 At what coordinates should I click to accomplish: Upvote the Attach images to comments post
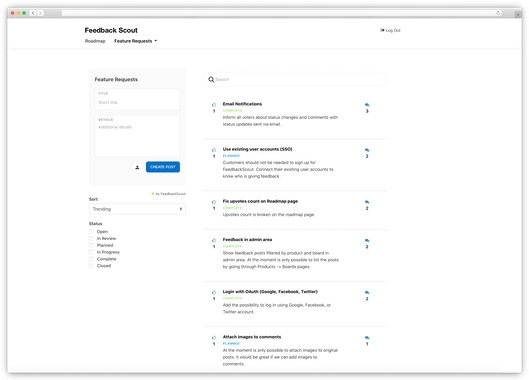[x=214, y=337]
